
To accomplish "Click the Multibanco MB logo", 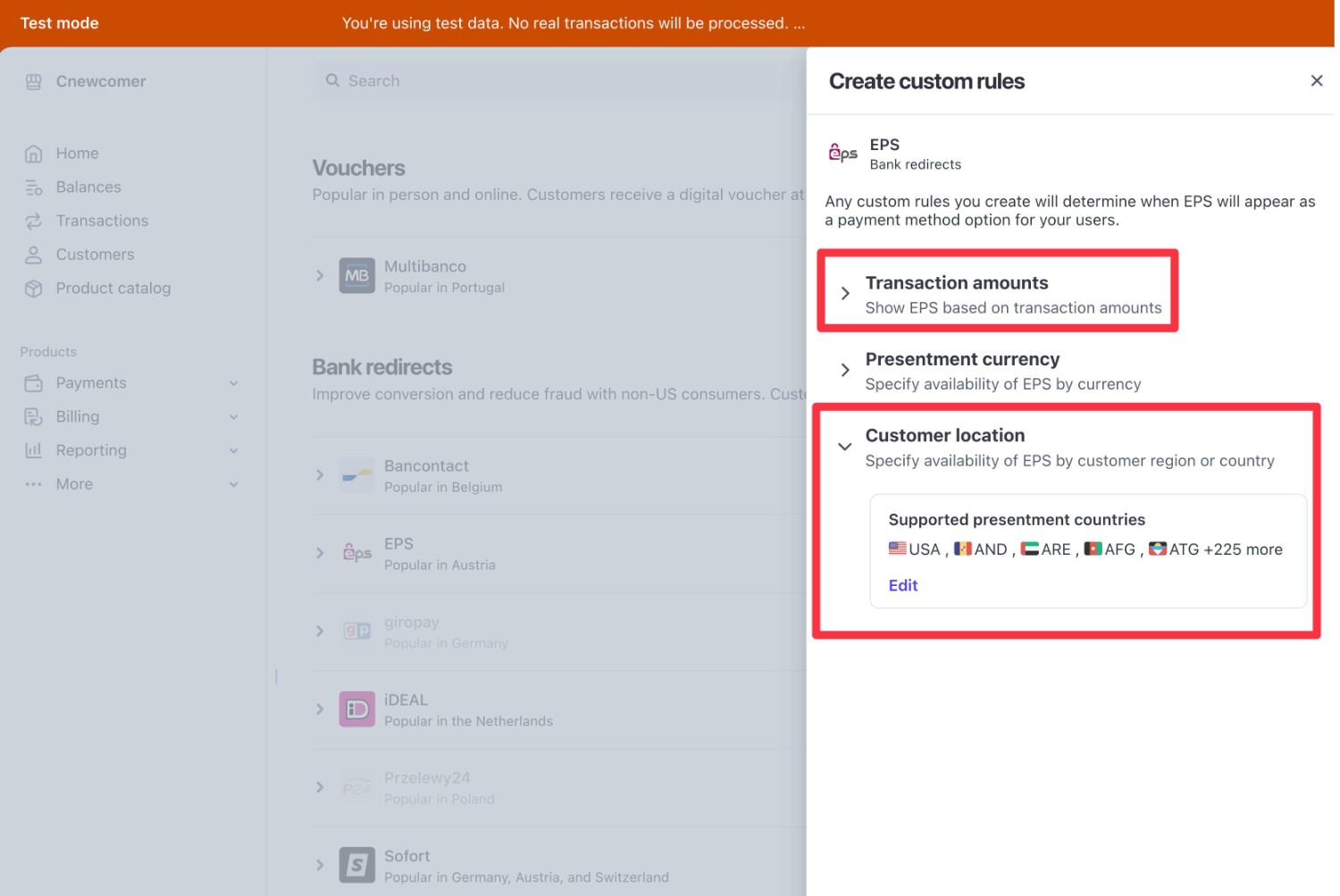I will coord(357,276).
